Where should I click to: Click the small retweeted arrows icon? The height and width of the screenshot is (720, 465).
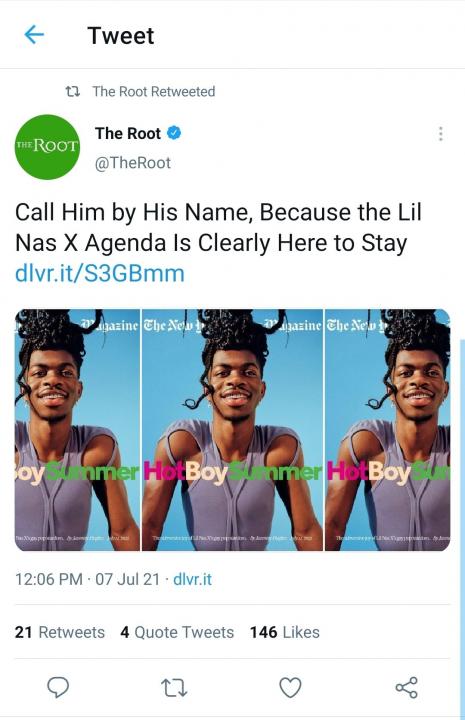pos(73,91)
